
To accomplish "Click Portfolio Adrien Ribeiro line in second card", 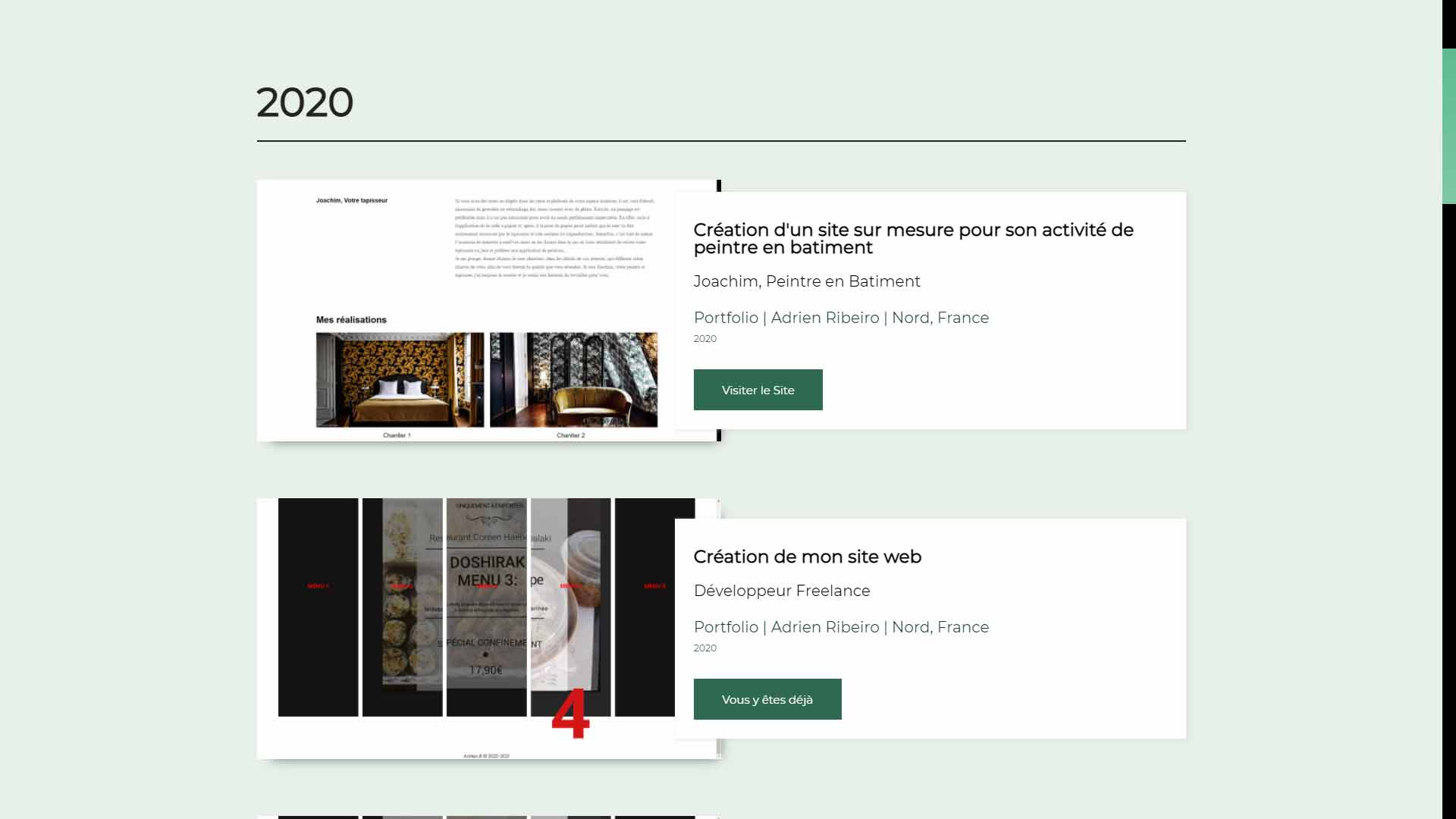I will coord(841,627).
